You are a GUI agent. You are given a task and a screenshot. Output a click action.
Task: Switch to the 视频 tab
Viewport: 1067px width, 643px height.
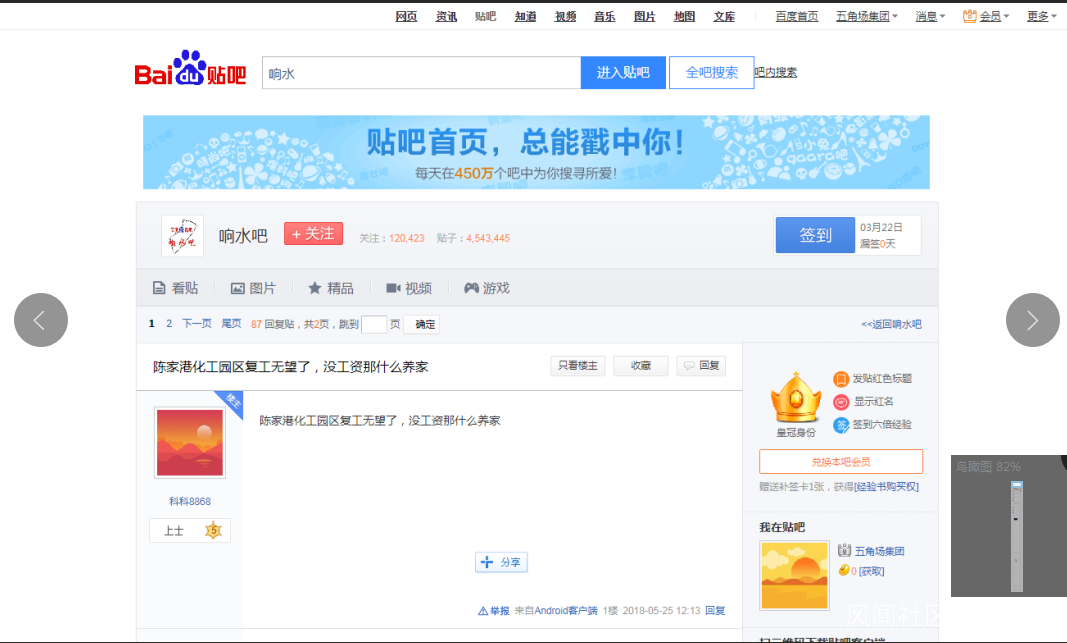click(409, 288)
